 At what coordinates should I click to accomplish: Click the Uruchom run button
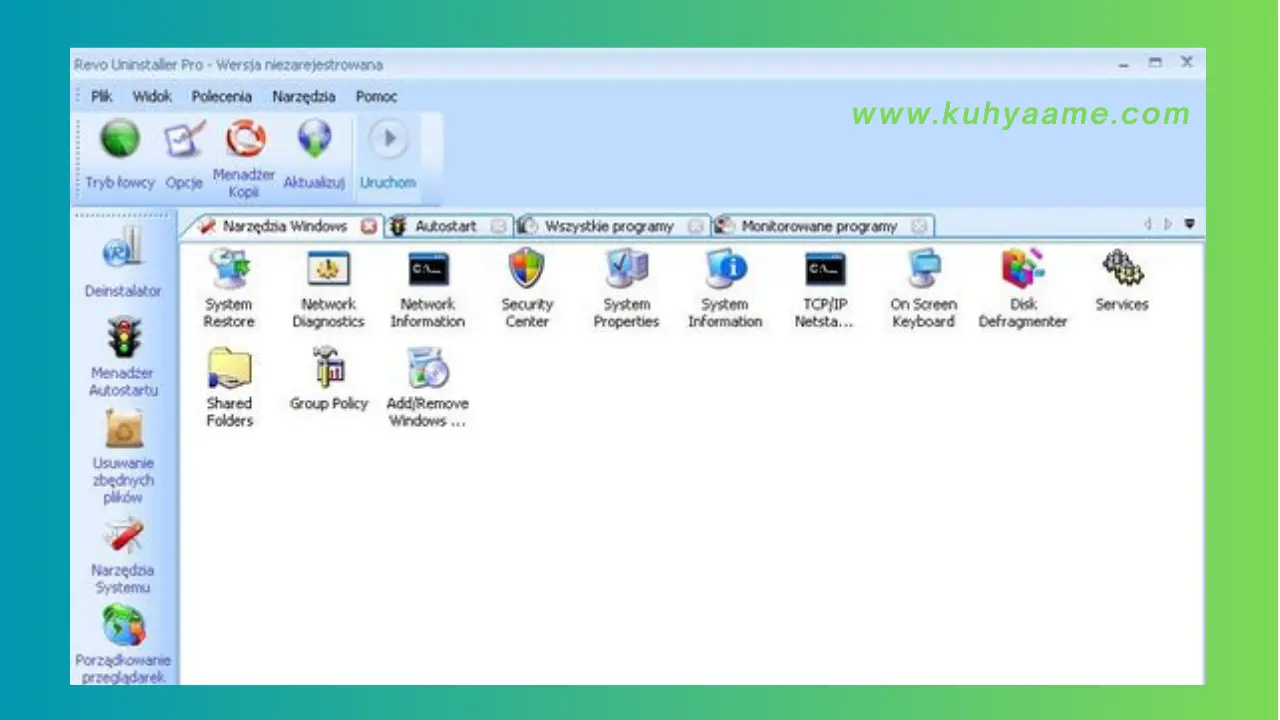388,155
